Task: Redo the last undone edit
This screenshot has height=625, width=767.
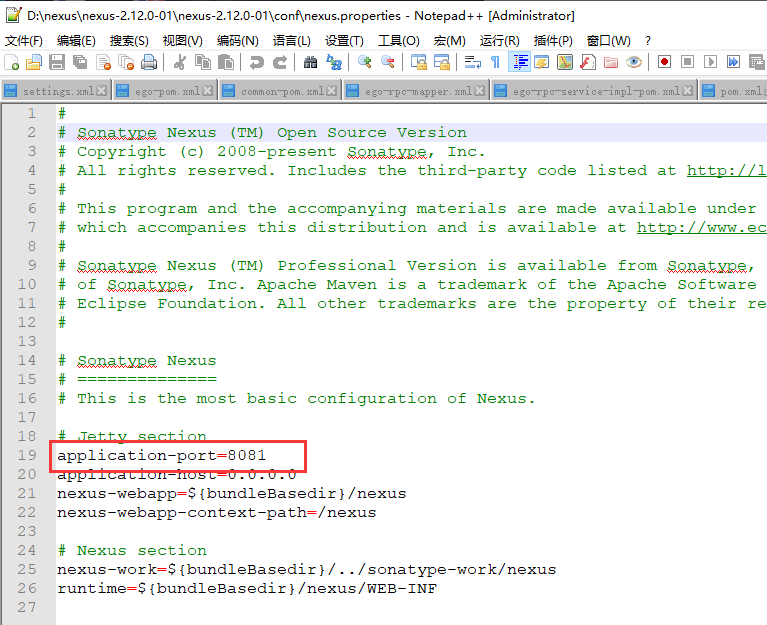Action: coord(279,62)
